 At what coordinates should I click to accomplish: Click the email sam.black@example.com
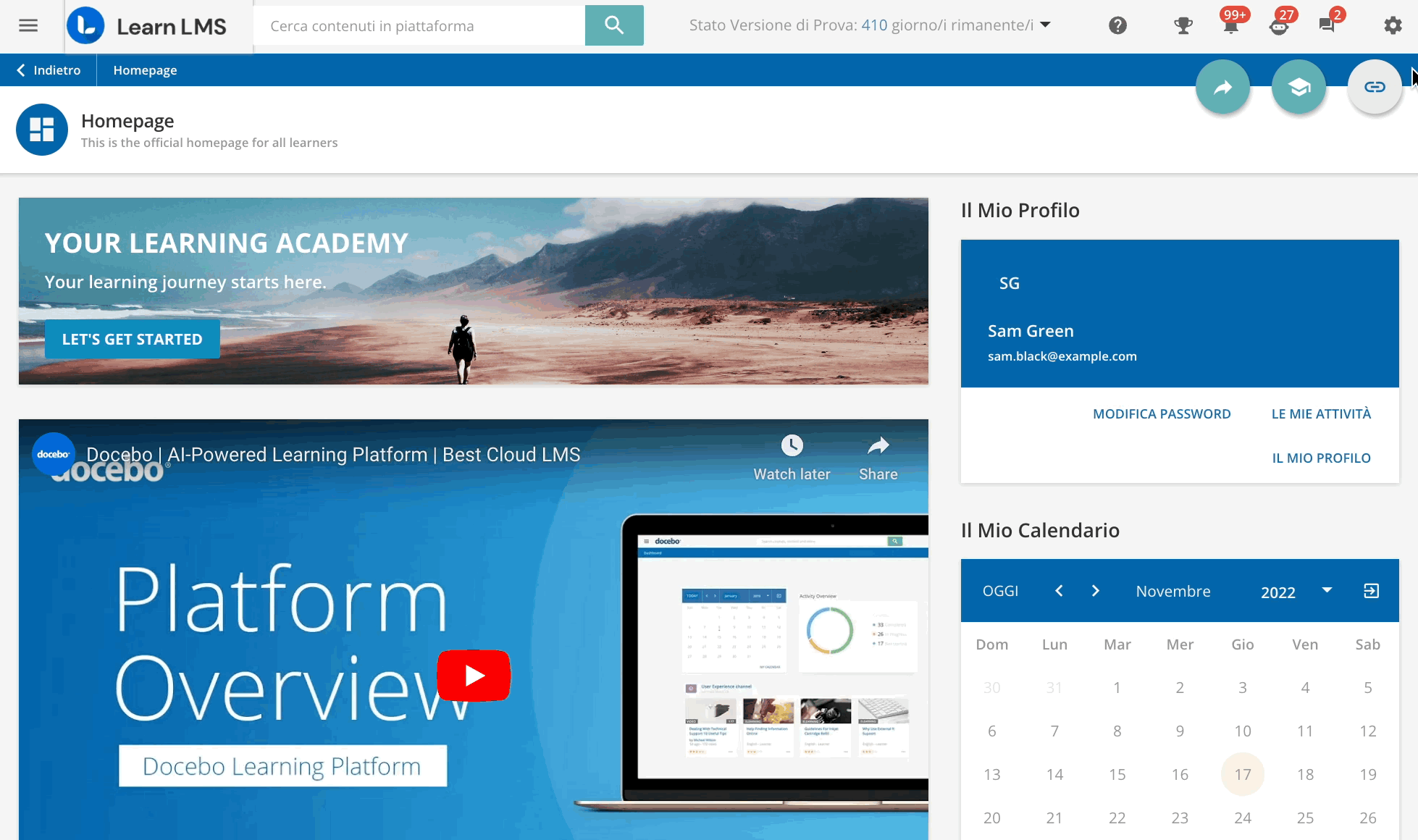point(1062,356)
